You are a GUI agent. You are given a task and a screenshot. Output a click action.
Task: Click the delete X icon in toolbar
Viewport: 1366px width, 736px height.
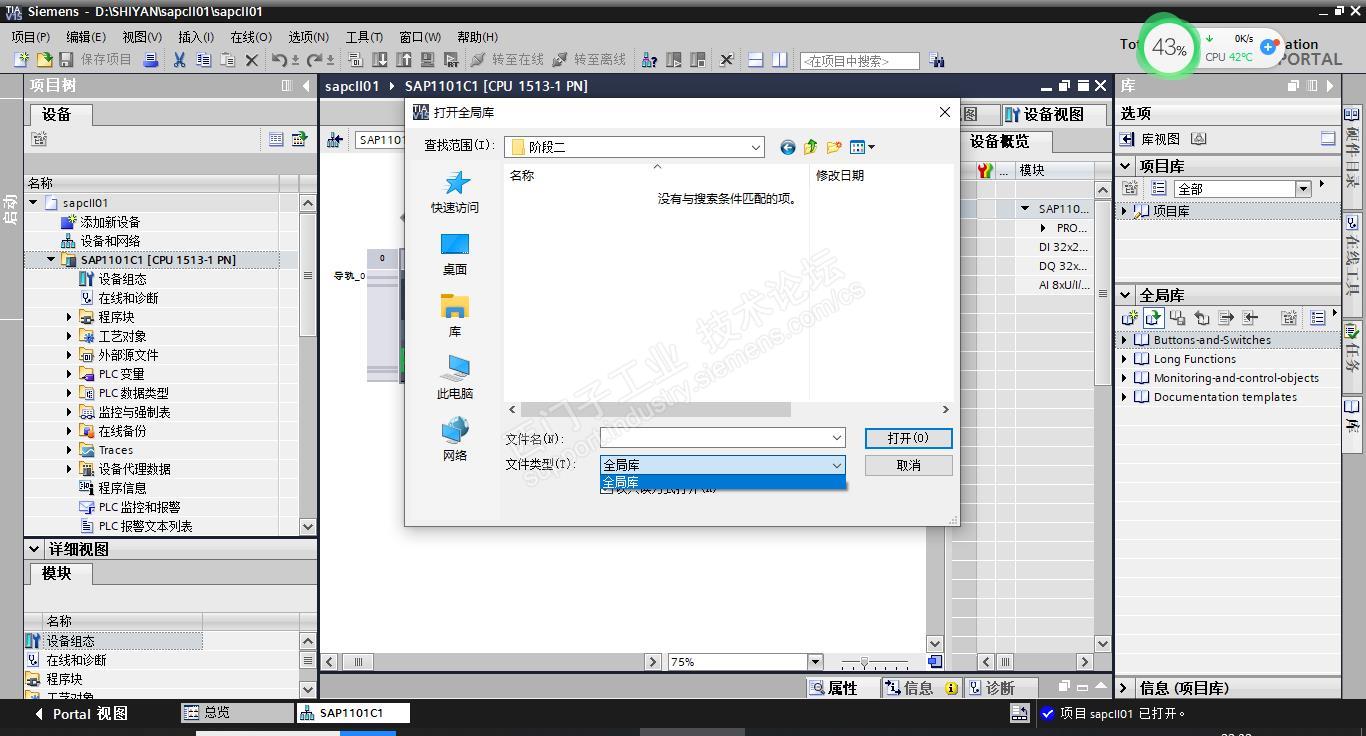(252, 60)
